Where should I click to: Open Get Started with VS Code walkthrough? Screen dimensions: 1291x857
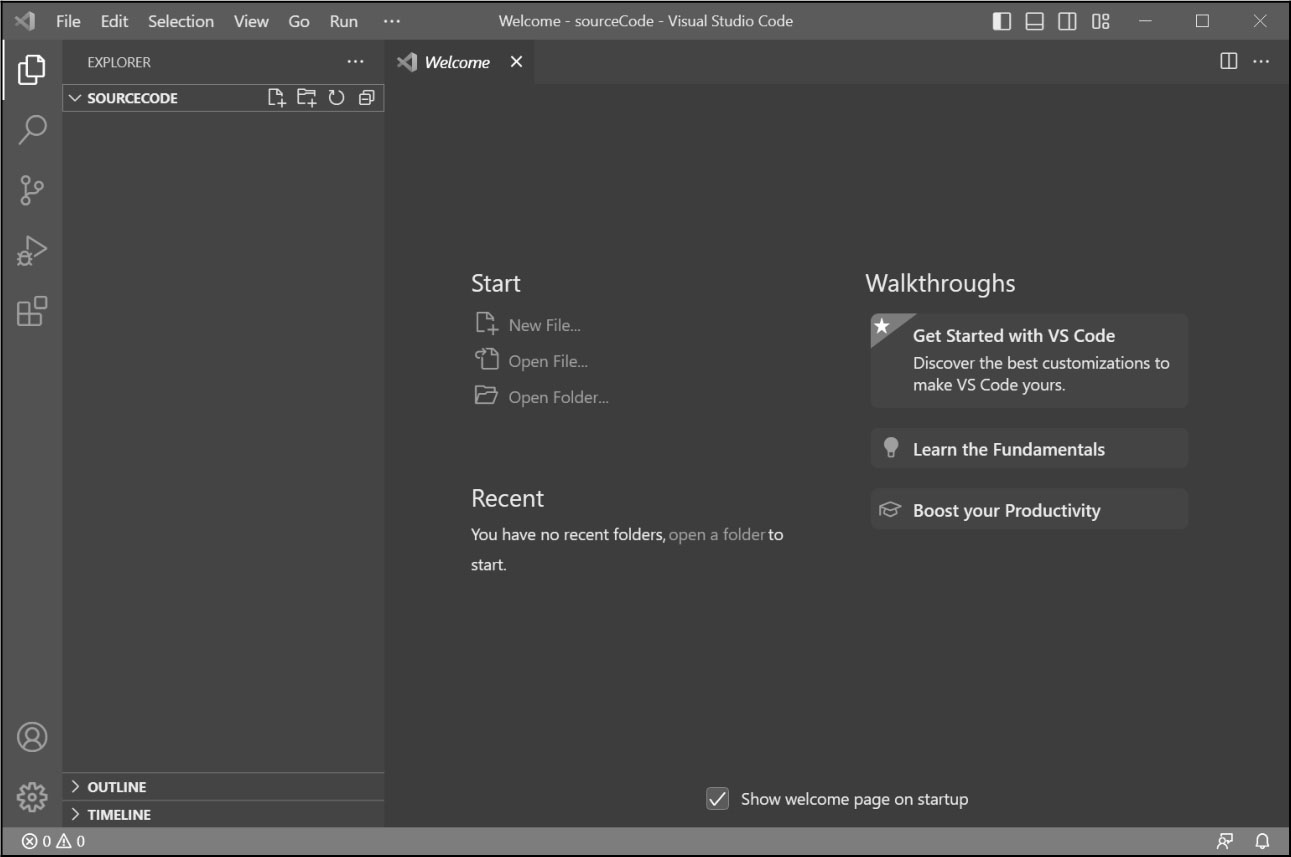click(x=1029, y=360)
